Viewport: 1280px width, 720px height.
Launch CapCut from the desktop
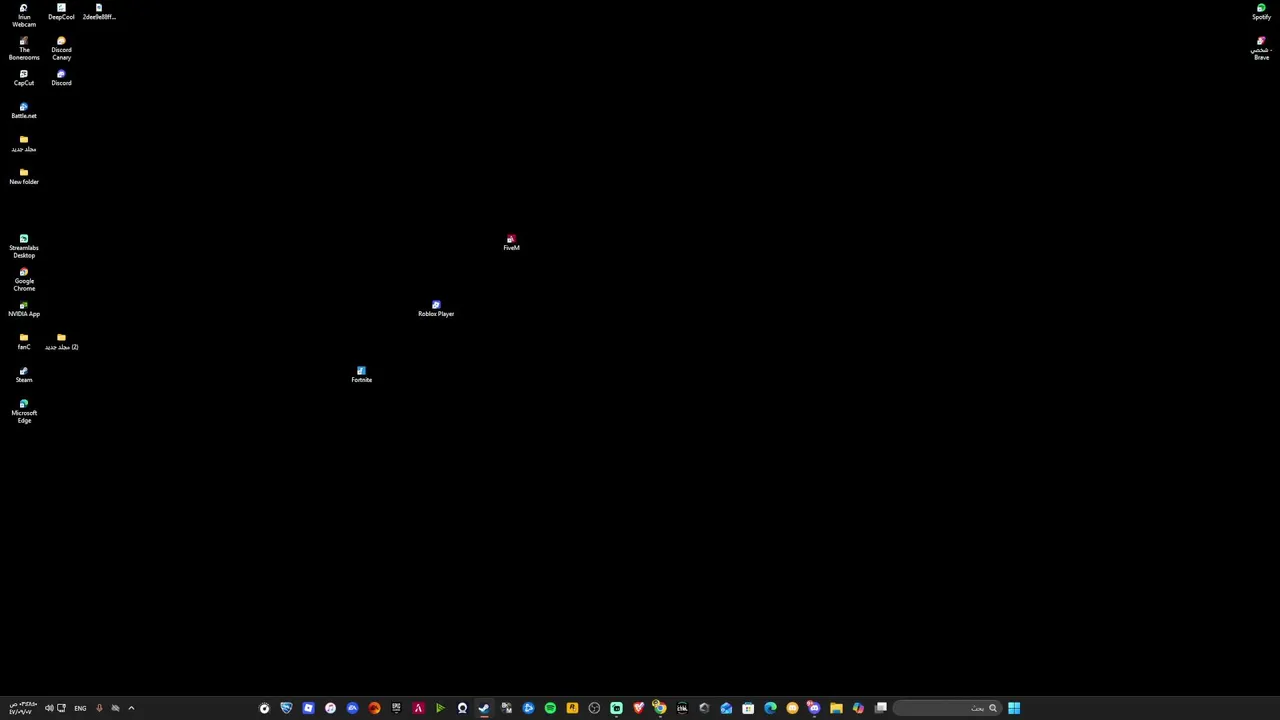24,78
